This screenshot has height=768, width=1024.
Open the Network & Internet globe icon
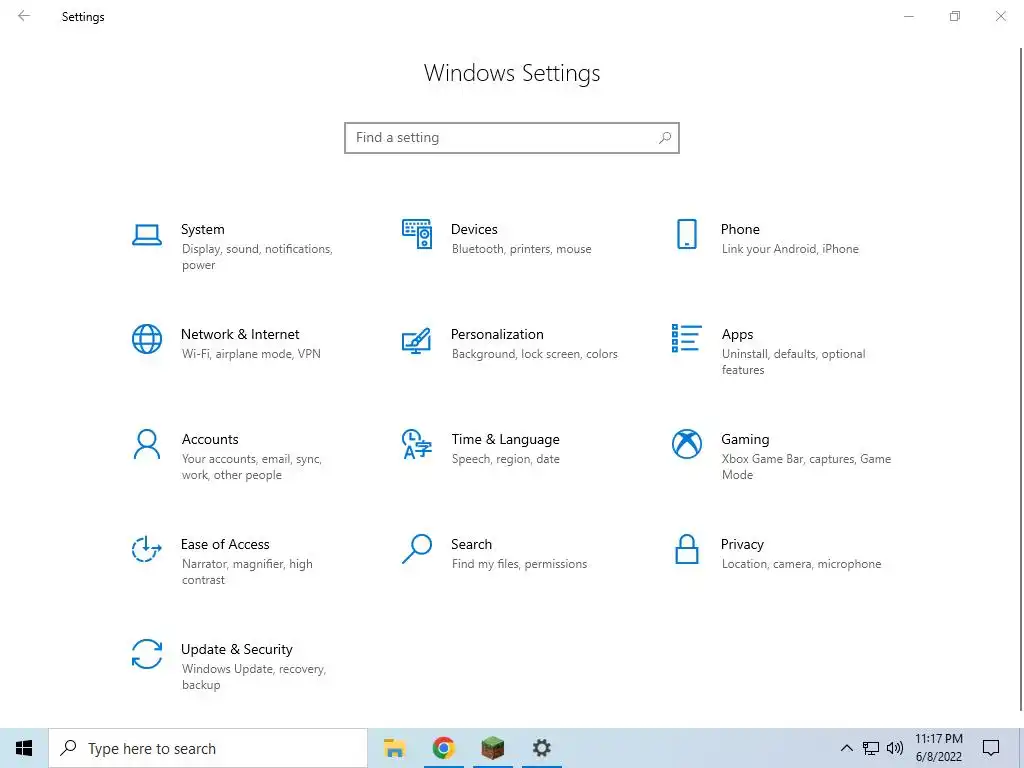[x=147, y=339]
